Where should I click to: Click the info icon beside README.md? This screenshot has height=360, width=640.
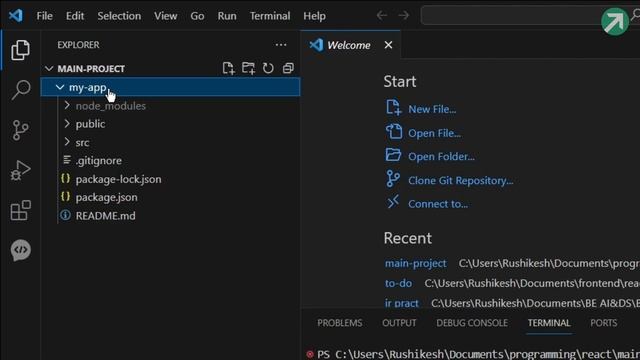65,215
